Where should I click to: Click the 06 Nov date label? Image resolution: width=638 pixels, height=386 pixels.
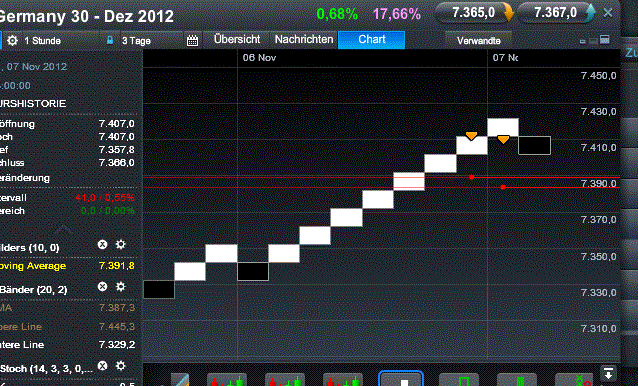pos(259,58)
